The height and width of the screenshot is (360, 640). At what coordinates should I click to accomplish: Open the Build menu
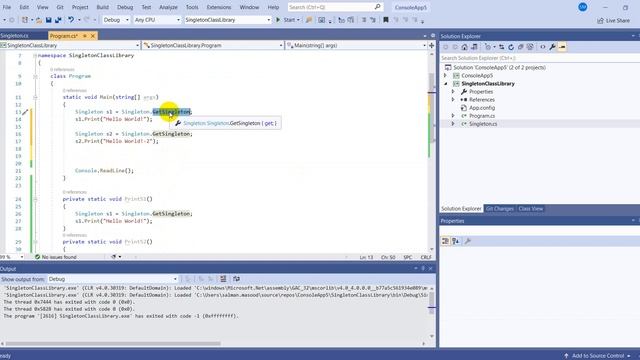[x=102, y=7]
